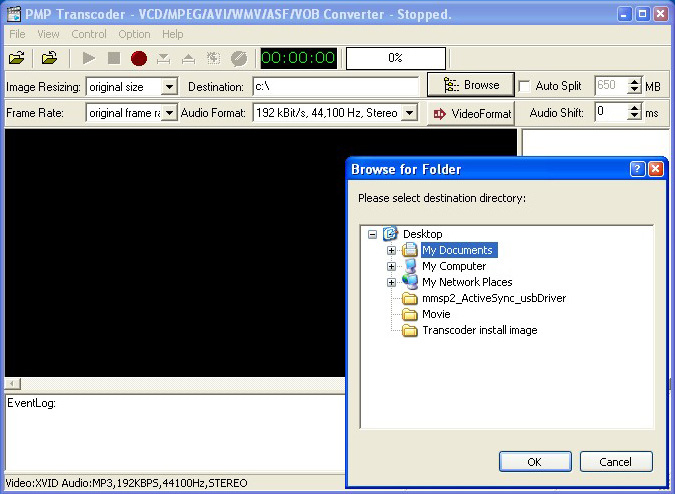Close the Browse for Folder dialog

656,169
